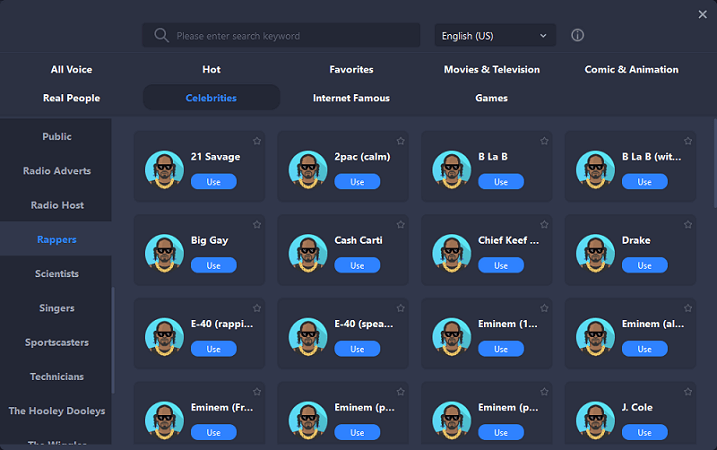Toggle favorite star on Big Gay
This screenshot has height=450, width=717.
tap(257, 225)
